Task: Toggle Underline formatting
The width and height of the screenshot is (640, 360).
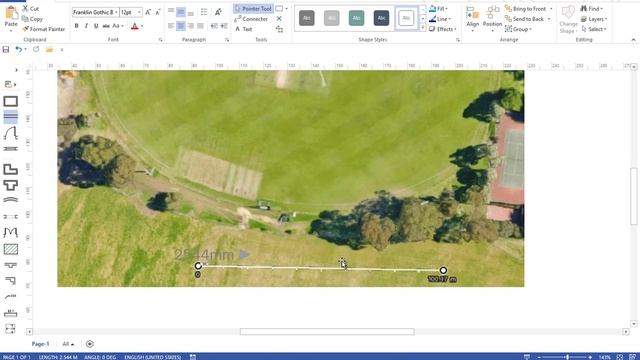Action: [x=96, y=26]
